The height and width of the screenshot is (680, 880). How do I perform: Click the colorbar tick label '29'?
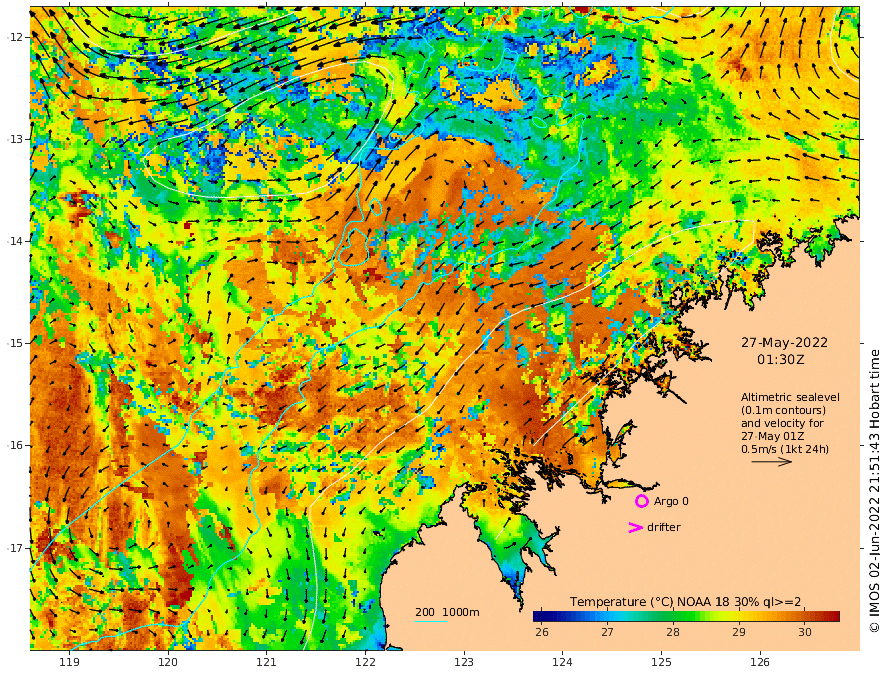point(739,632)
